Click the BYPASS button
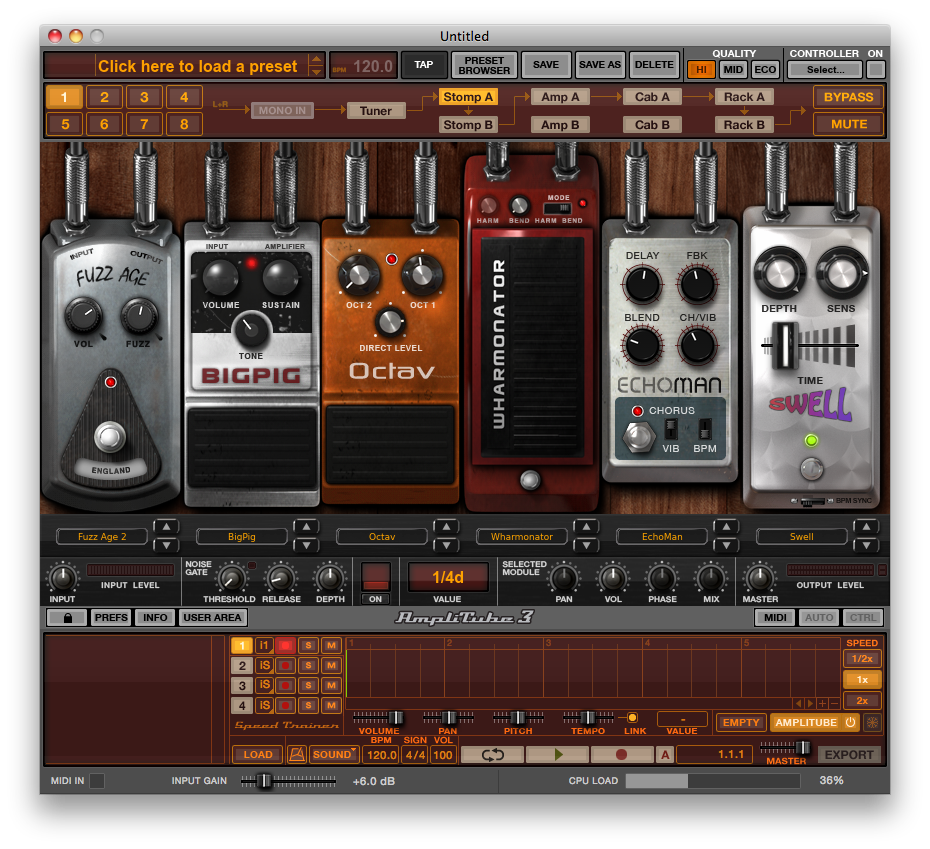This screenshot has height=849, width=930. point(848,97)
